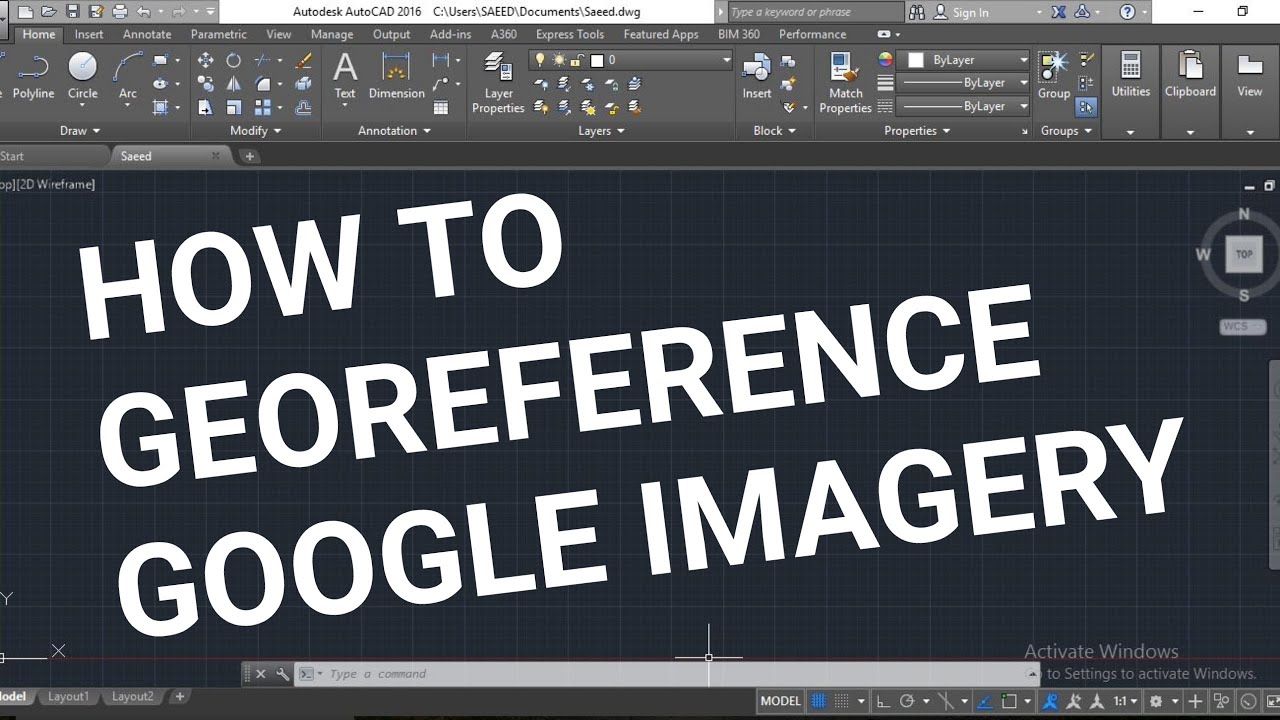Toggle group selection on/off button

click(1087, 107)
